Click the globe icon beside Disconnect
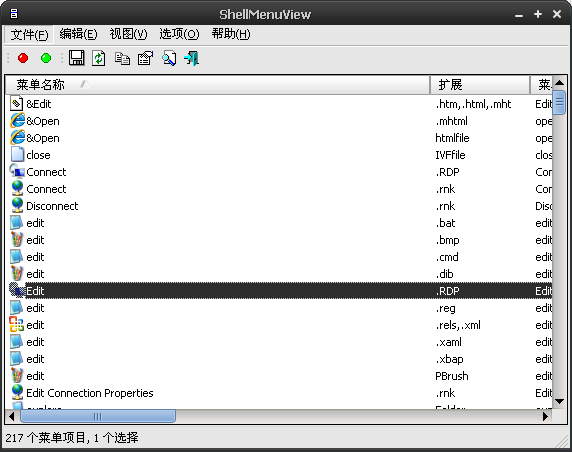Image resolution: width=572 pixels, height=452 pixels. pos(17,205)
